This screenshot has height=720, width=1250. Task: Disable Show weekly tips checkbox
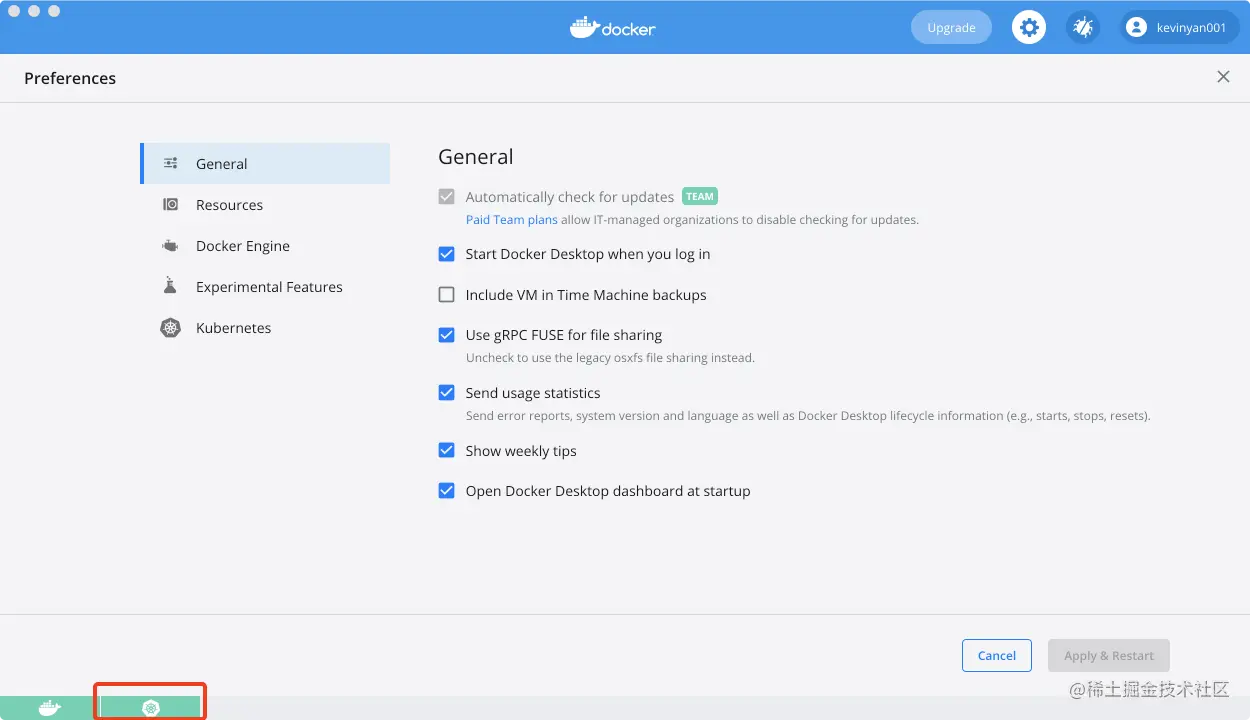447,451
